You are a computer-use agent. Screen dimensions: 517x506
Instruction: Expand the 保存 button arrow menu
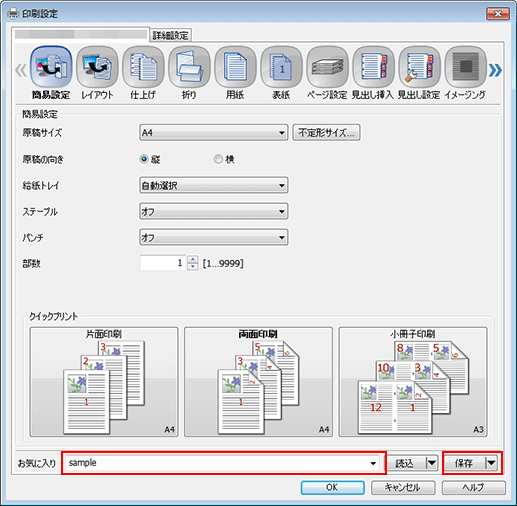[x=491, y=463]
